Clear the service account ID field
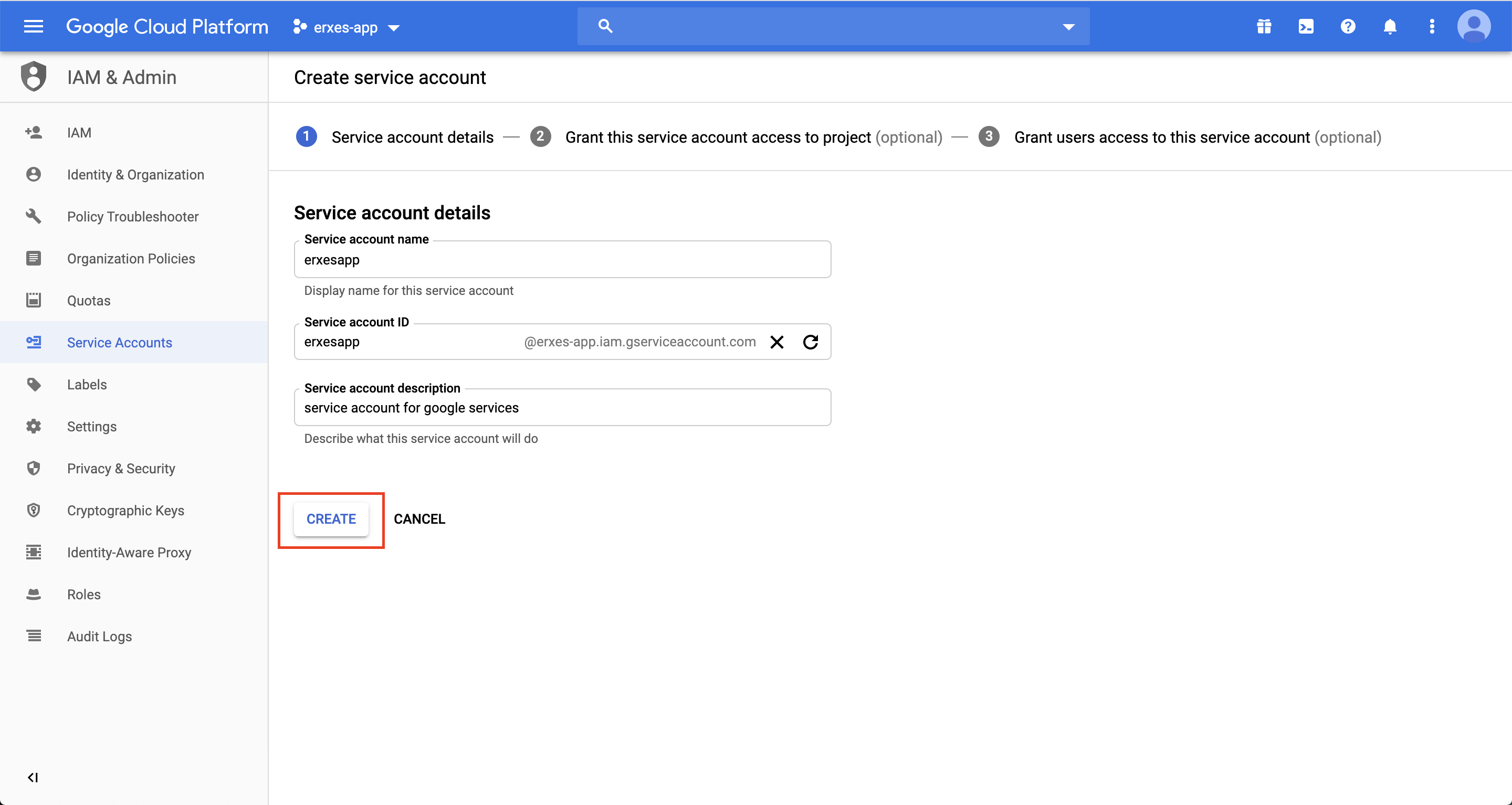Screen dimensions: 1512x805 [776, 342]
